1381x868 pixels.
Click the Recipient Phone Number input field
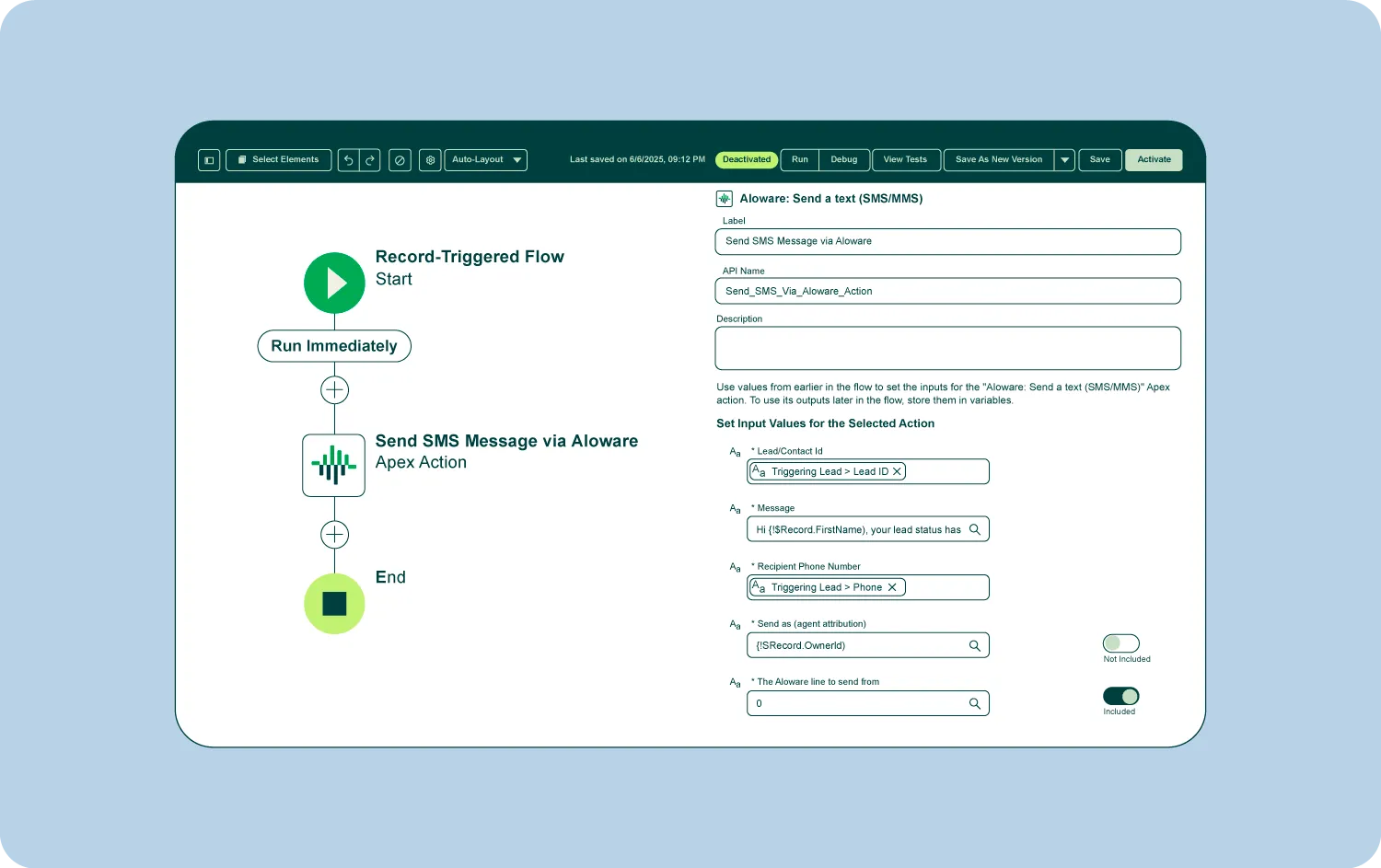point(868,587)
